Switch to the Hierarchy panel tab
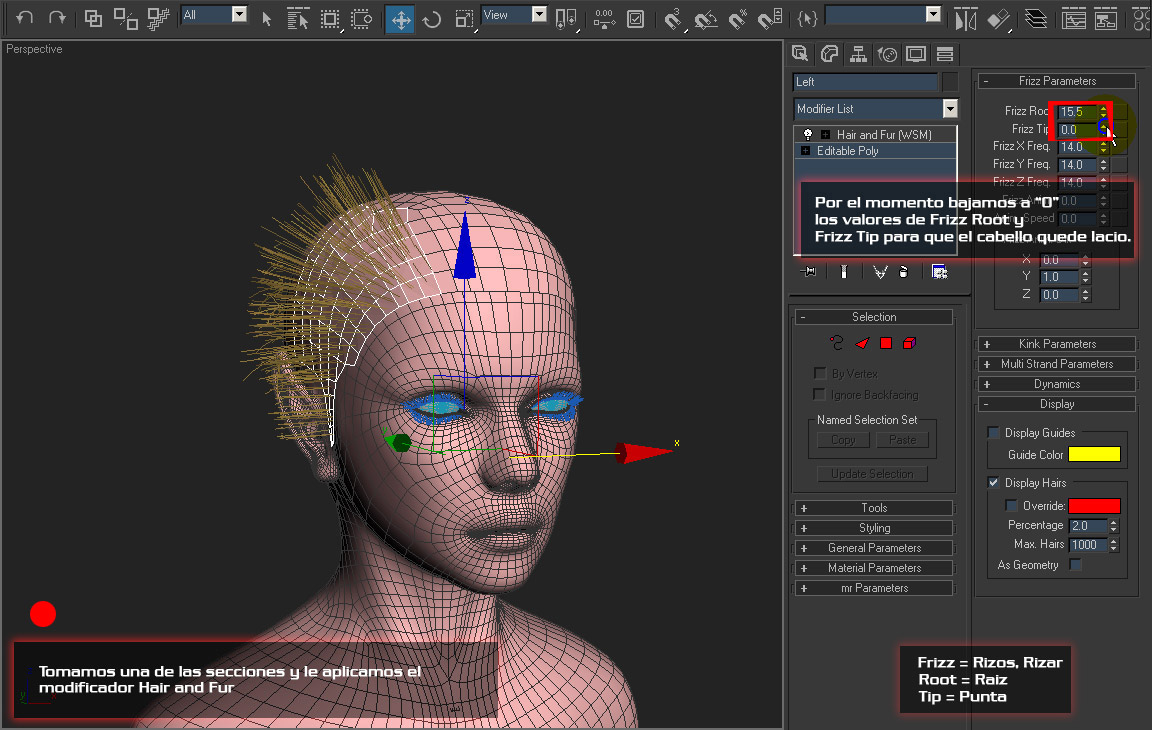Image resolution: width=1152 pixels, height=730 pixels. pyautogui.click(x=858, y=54)
